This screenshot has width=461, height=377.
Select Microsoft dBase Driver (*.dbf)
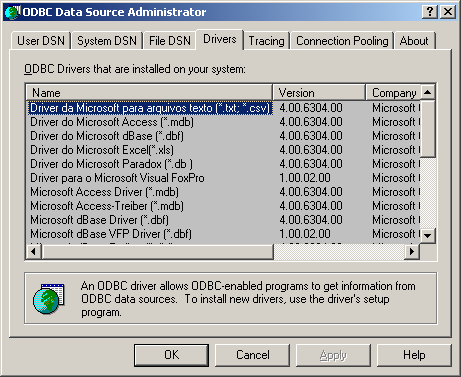click(99, 220)
